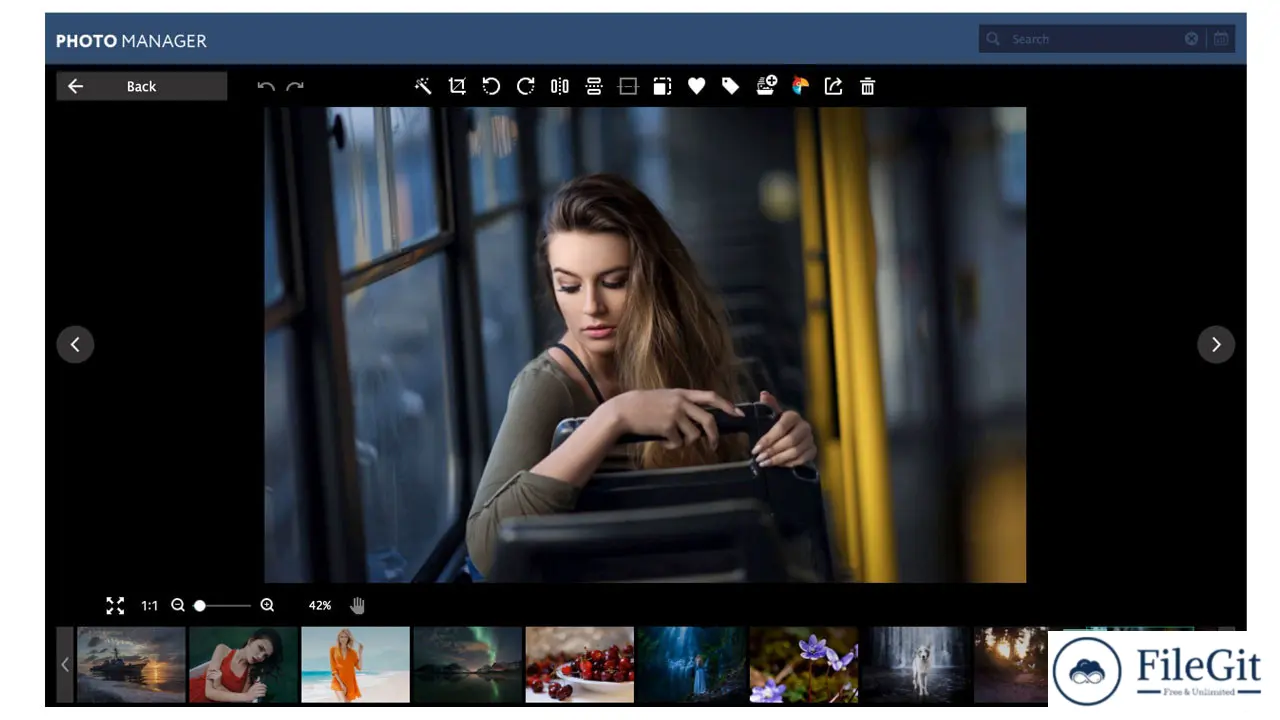The width and height of the screenshot is (1280, 720).
Task: Open the aurora night sky thumbnail
Action: (x=467, y=664)
